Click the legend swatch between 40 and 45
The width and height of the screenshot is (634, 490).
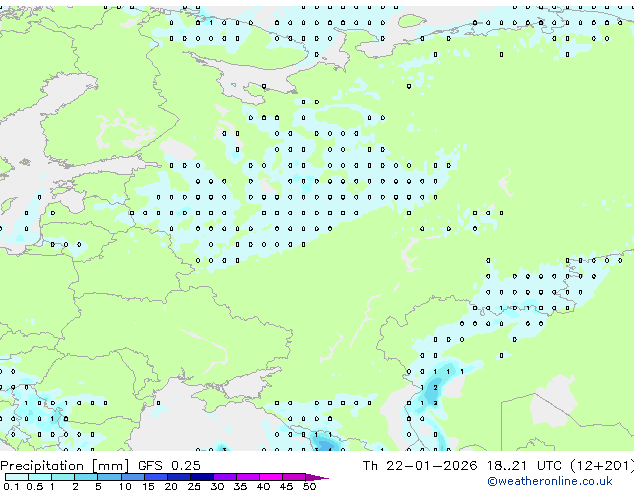[271, 477]
